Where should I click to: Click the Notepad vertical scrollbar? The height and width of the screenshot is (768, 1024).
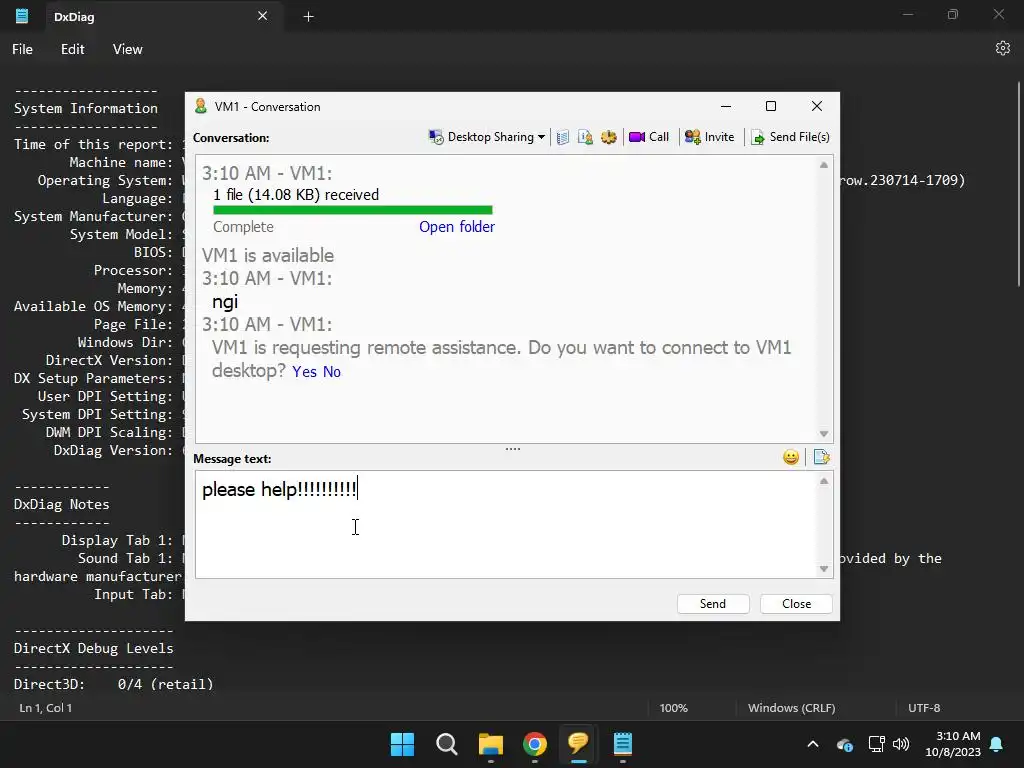[x=1019, y=183]
